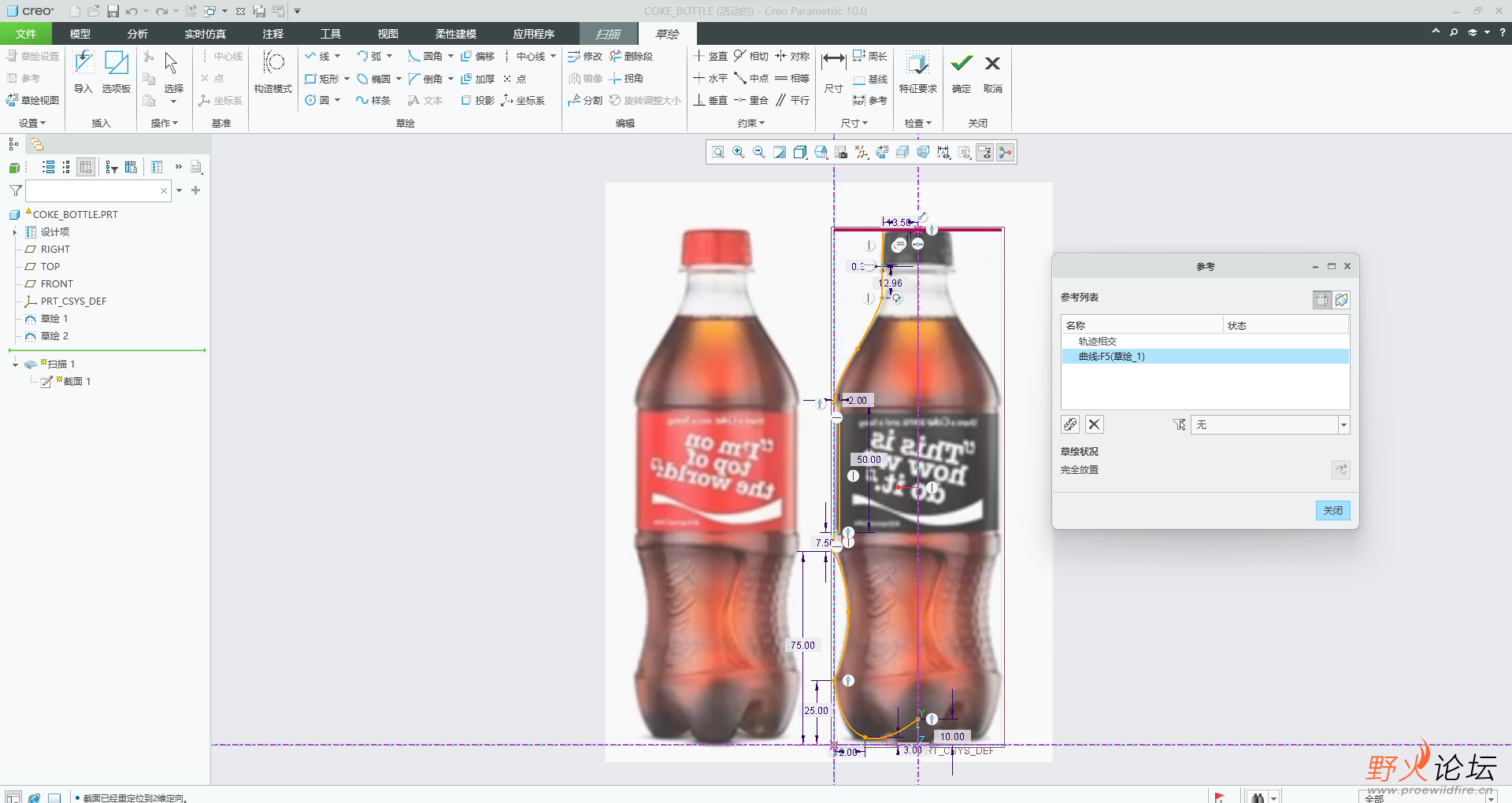The image size is (1512, 803).
Task: Open the 特征要求 feature requirements check
Action: tap(918, 72)
